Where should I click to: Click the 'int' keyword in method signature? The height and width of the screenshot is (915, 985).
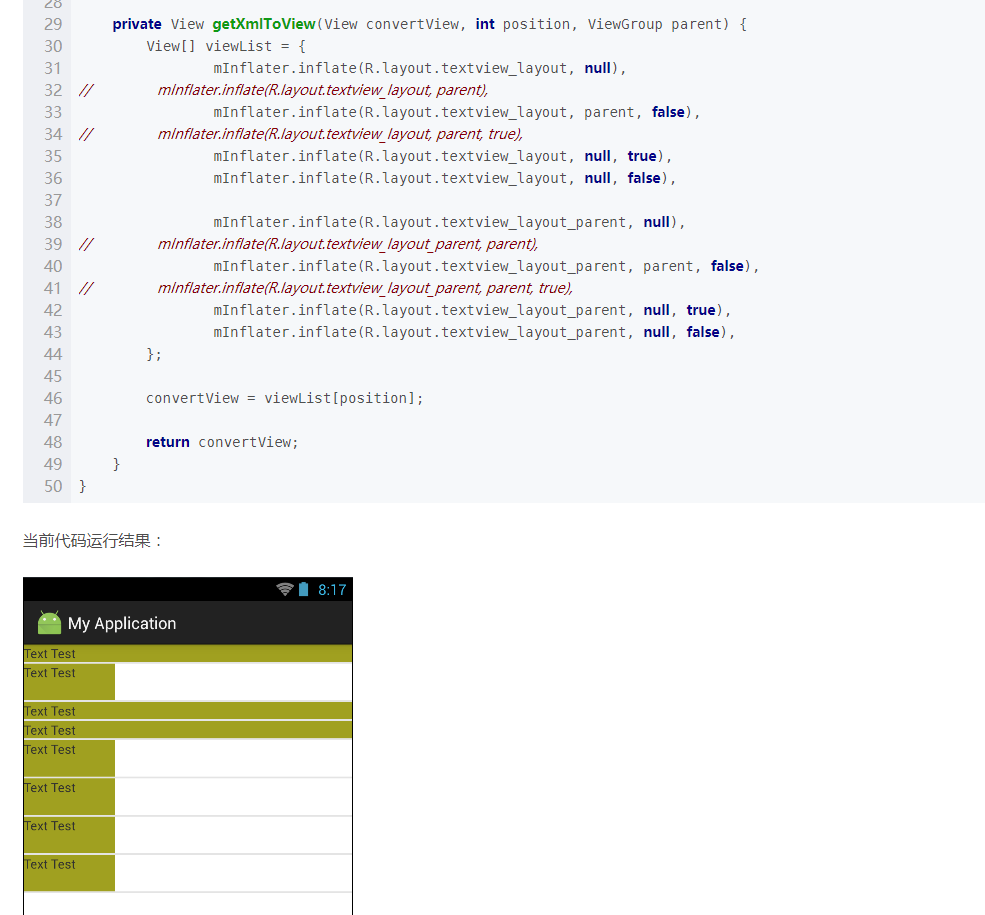point(485,24)
